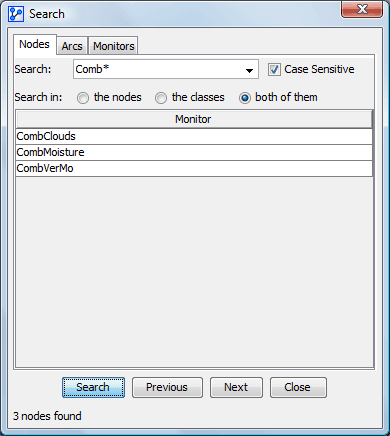The height and width of the screenshot is (436, 390).
Task: Choose 'both of them' radio option
Action: [x=245, y=98]
